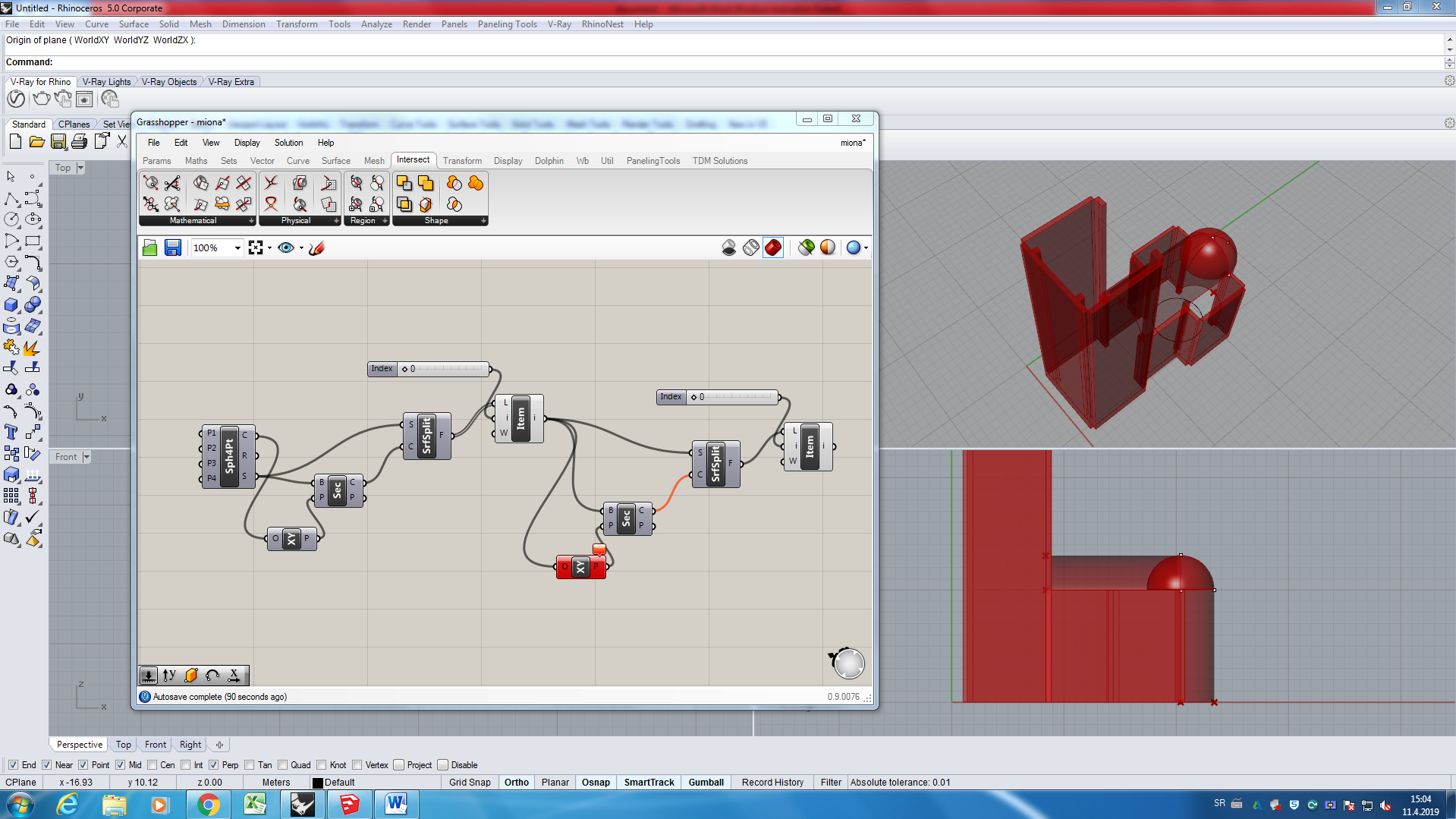Click the Text tool in Rhino sidebar
The height and width of the screenshot is (819, 1456).
pos(11,432)
